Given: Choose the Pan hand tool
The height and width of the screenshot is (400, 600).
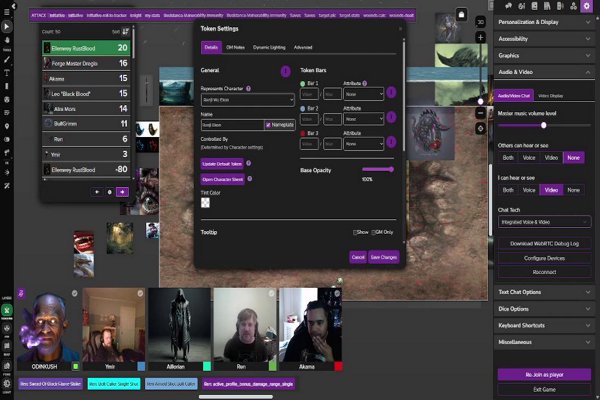Looking at the screenshot, I should [x=7, y=40].
